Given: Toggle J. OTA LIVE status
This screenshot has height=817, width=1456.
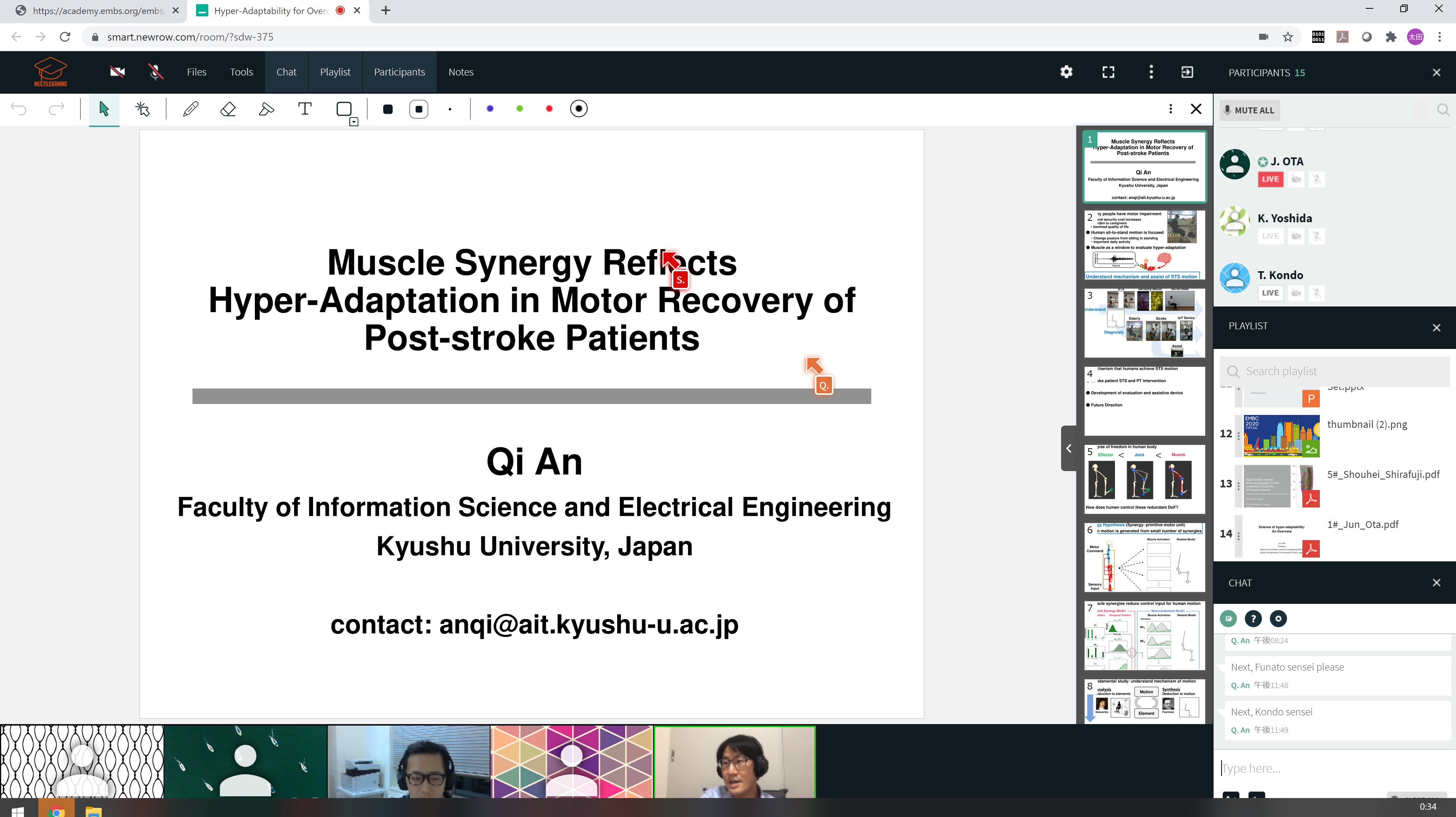Looking at the screenshot, I should [x=1270, y=179].
